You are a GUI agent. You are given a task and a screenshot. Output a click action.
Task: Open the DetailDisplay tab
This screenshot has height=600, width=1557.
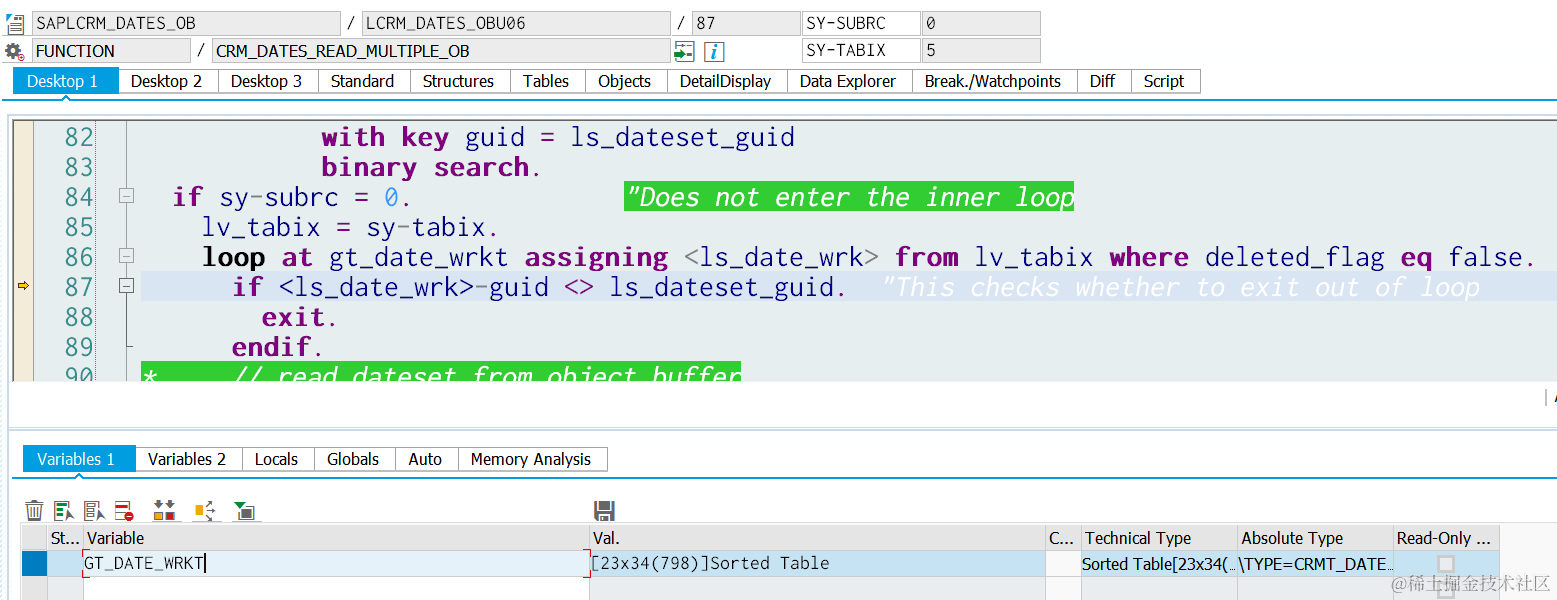[x=726, y=81]
